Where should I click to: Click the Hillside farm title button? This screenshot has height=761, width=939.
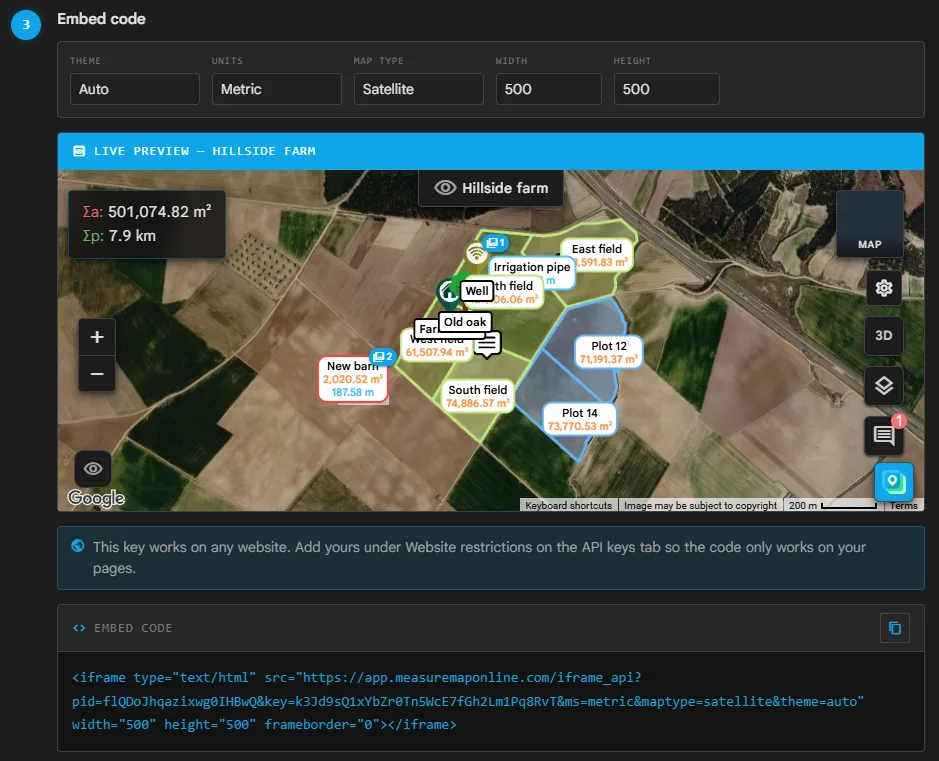(490, 188)
